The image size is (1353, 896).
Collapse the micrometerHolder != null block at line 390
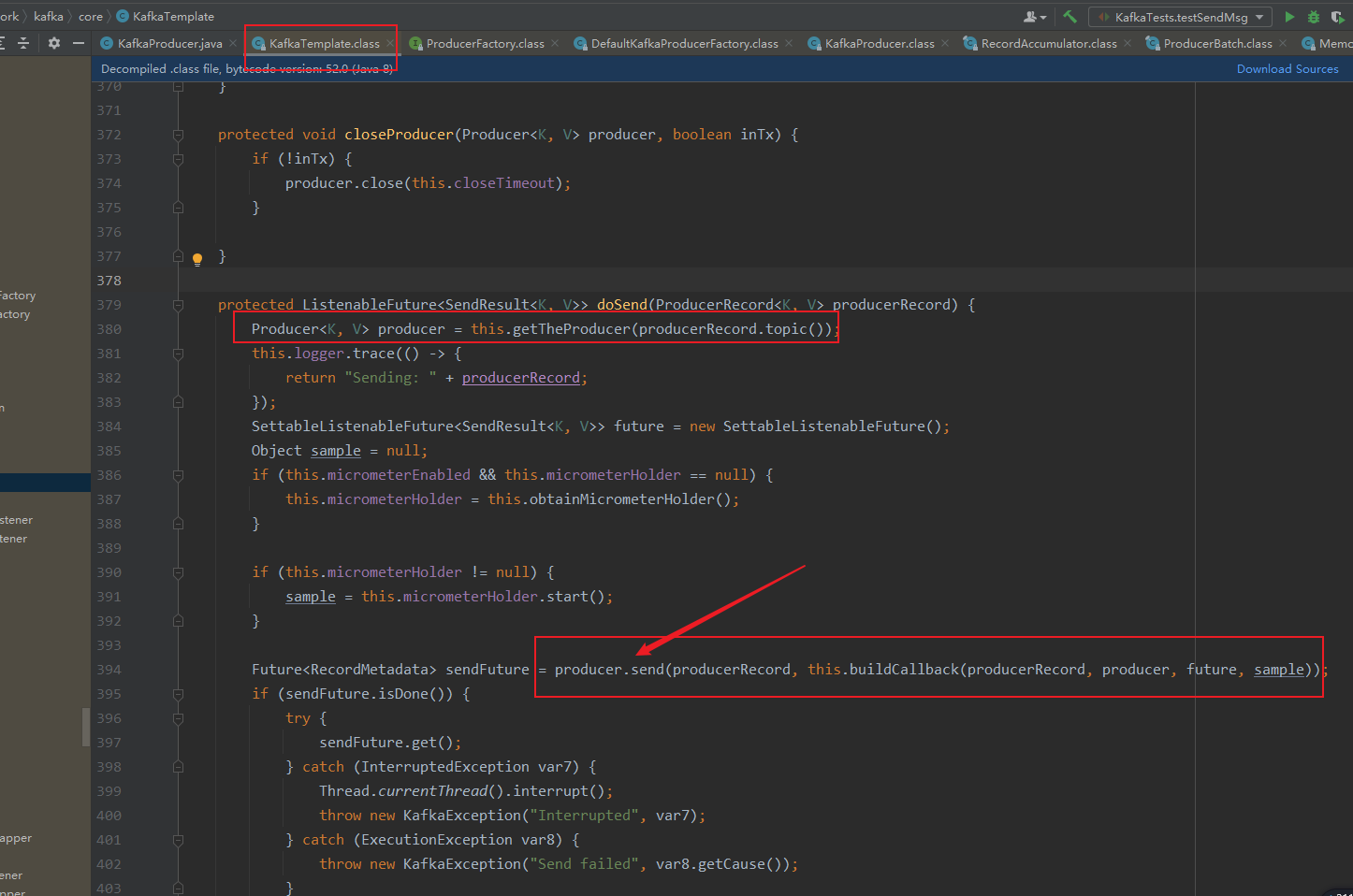[178, 572]
